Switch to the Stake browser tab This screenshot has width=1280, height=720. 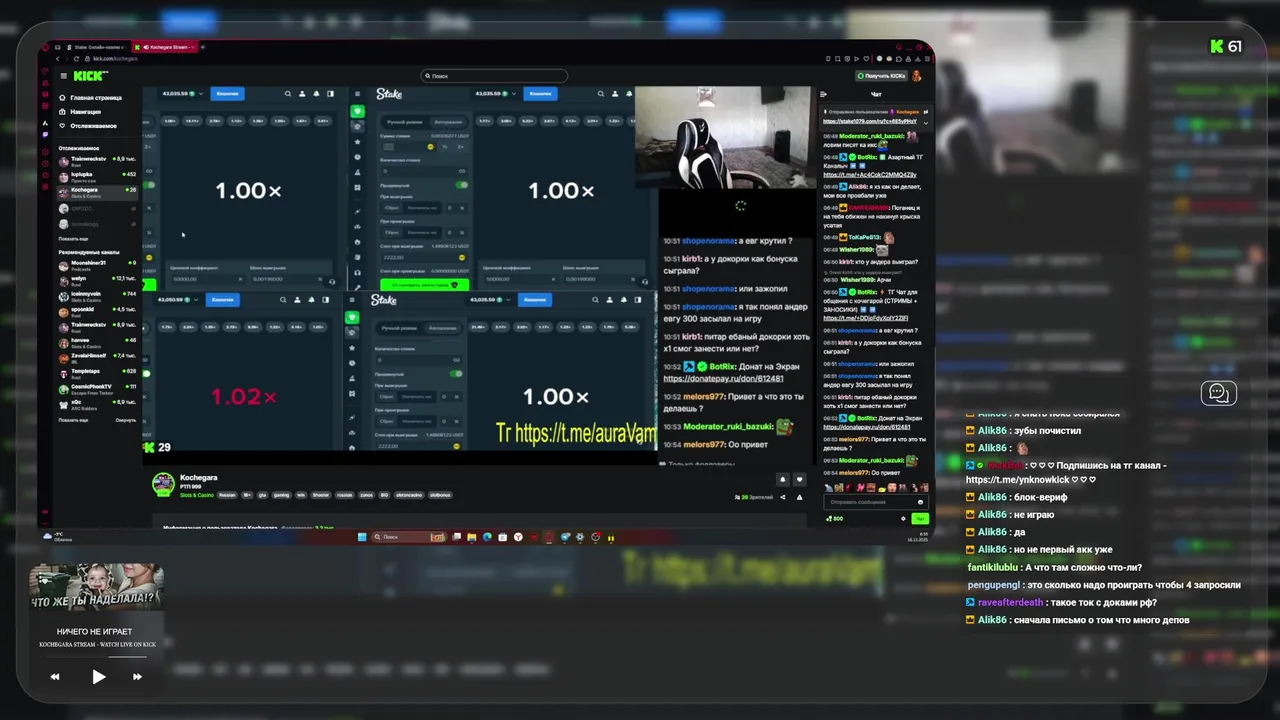(x=98, y=47)
